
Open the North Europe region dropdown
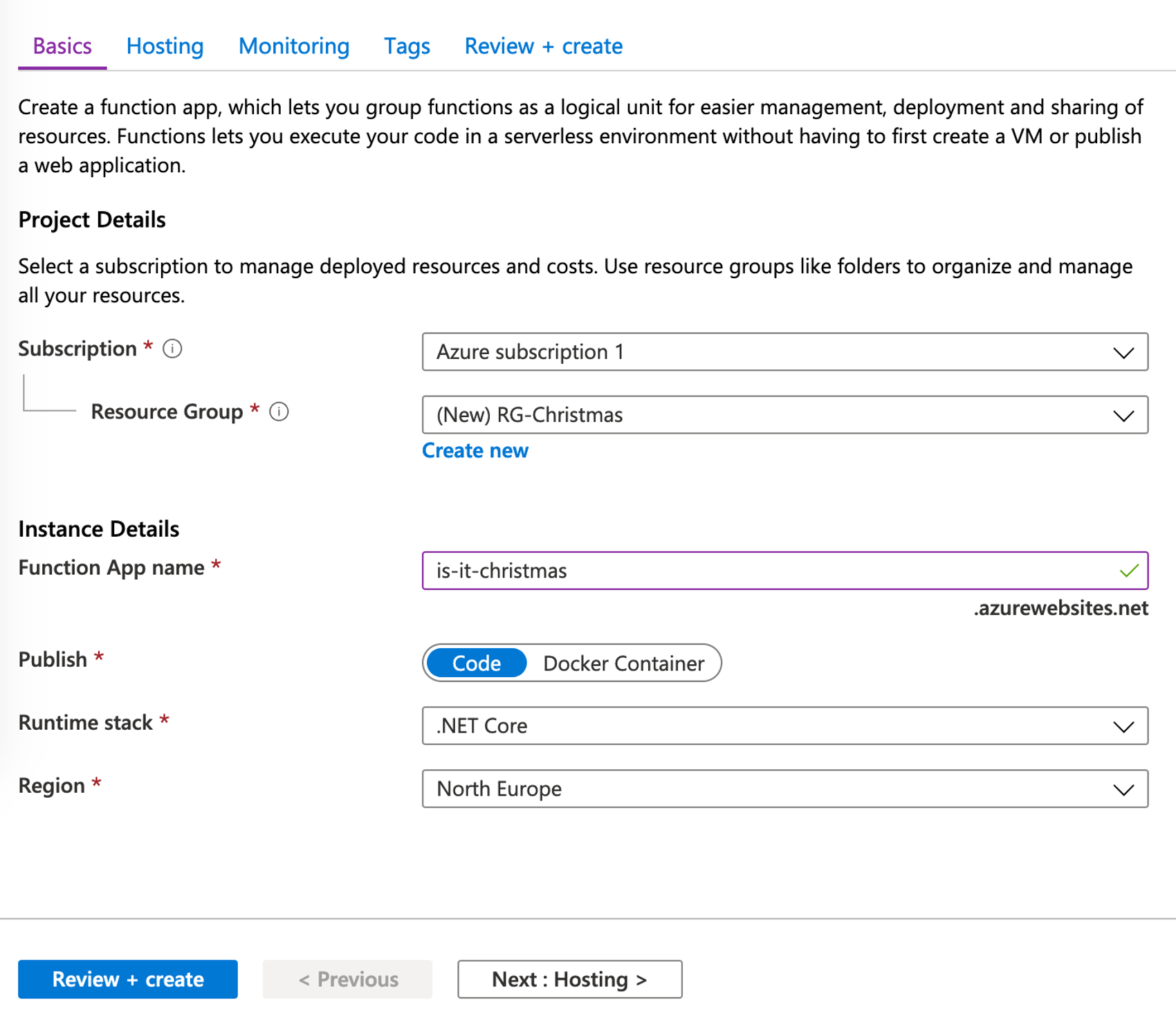tap(784, 789)
